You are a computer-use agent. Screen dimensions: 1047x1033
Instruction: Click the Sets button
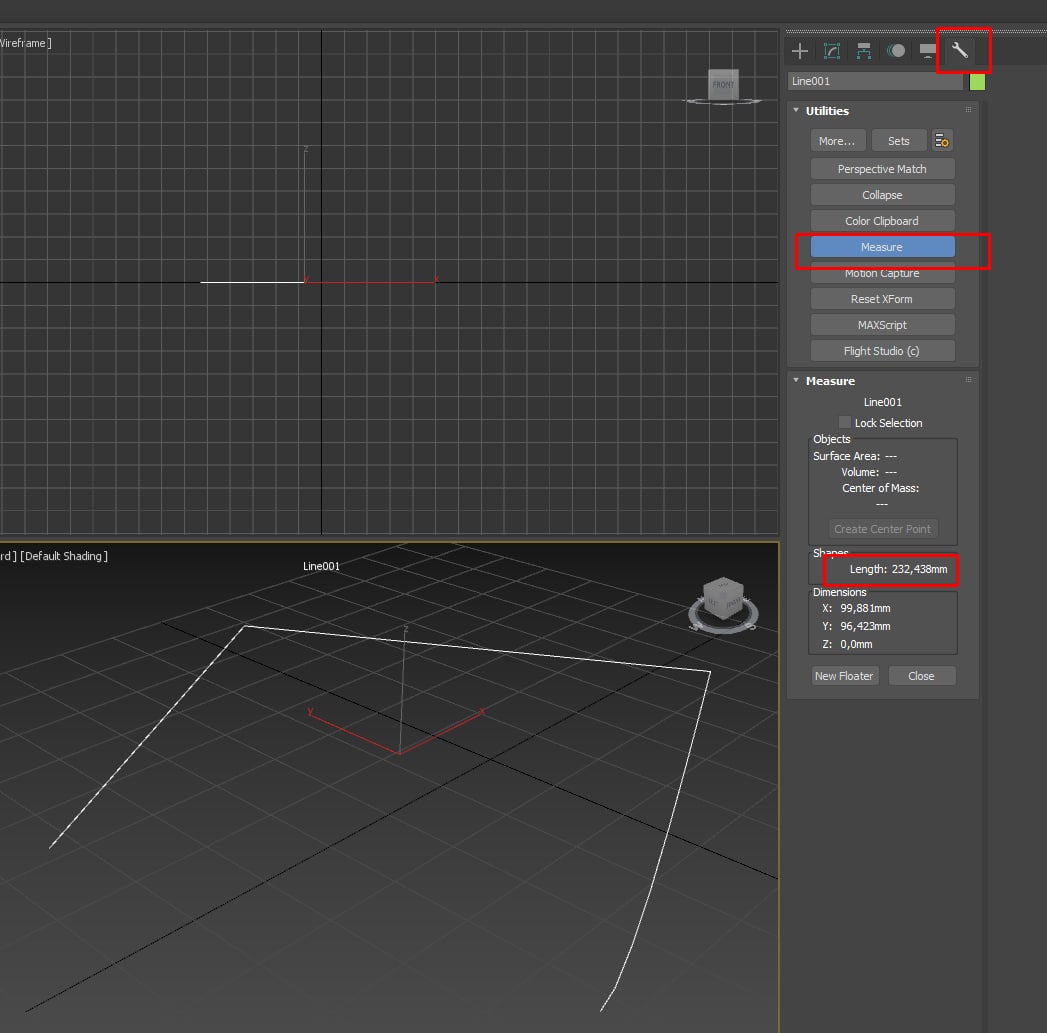899,141
